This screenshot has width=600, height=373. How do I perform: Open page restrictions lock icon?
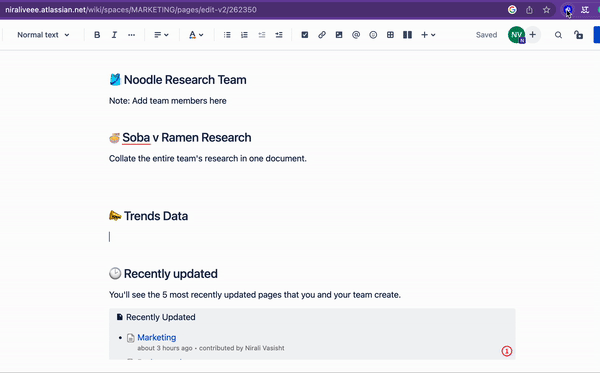578,35
